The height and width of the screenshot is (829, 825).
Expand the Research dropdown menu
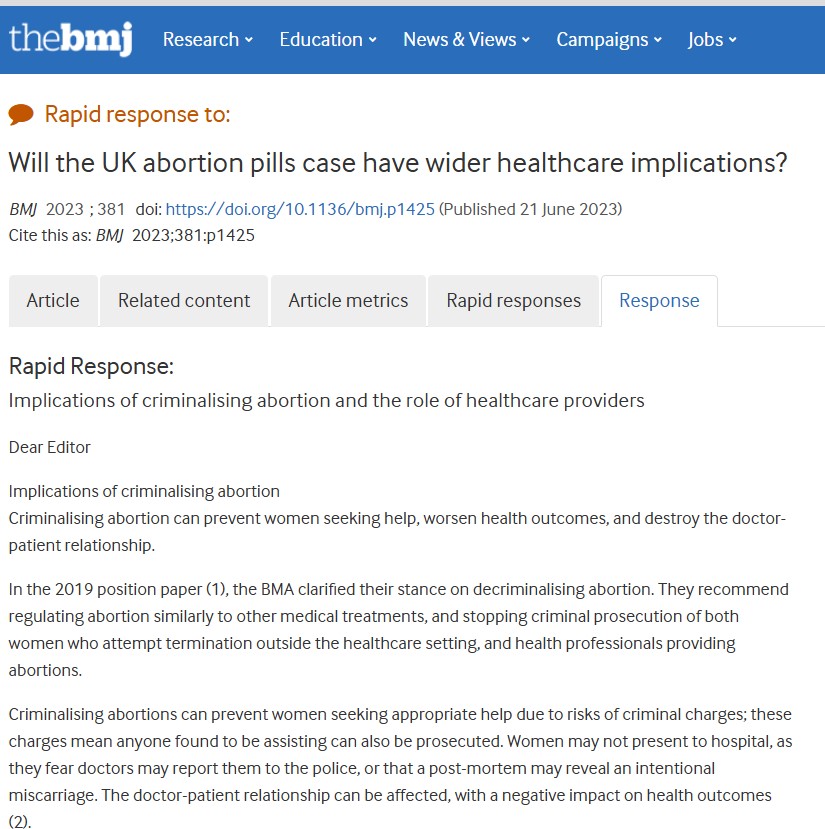207,40
